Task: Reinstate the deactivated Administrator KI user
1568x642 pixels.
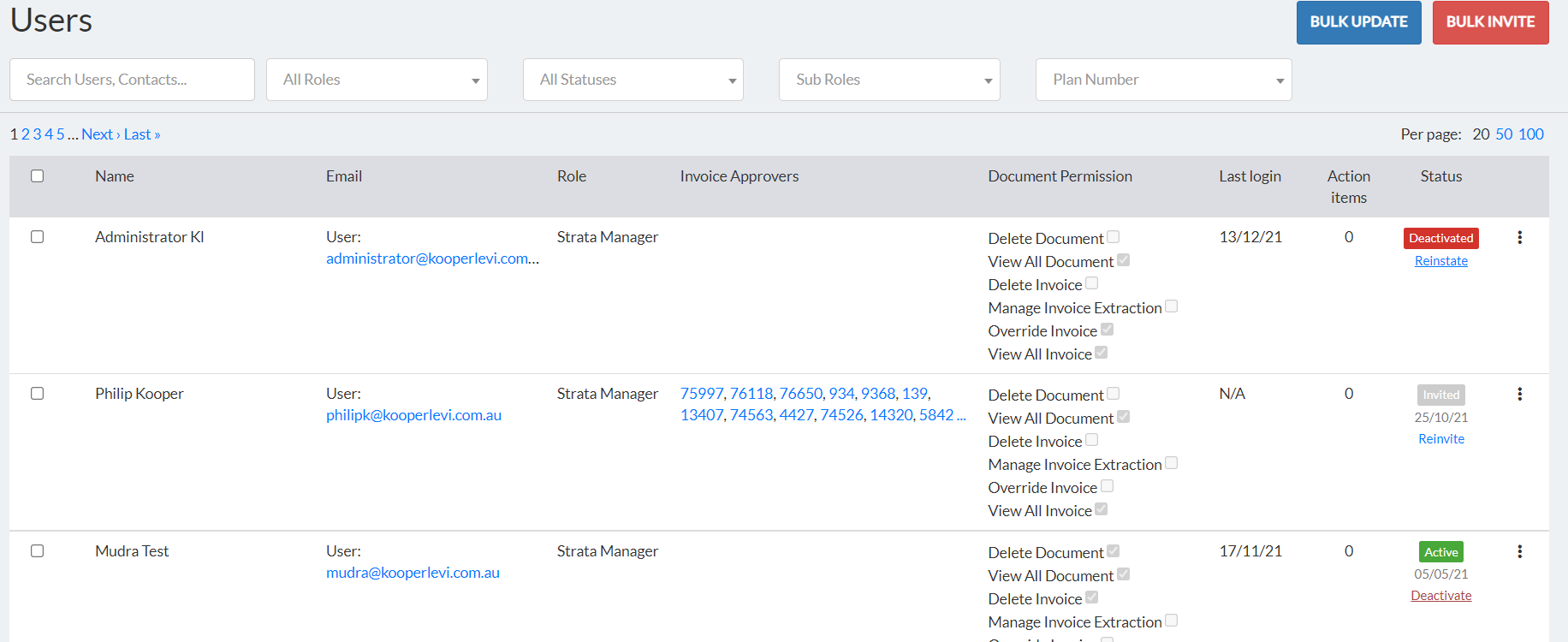Action: pos(1440,261)
